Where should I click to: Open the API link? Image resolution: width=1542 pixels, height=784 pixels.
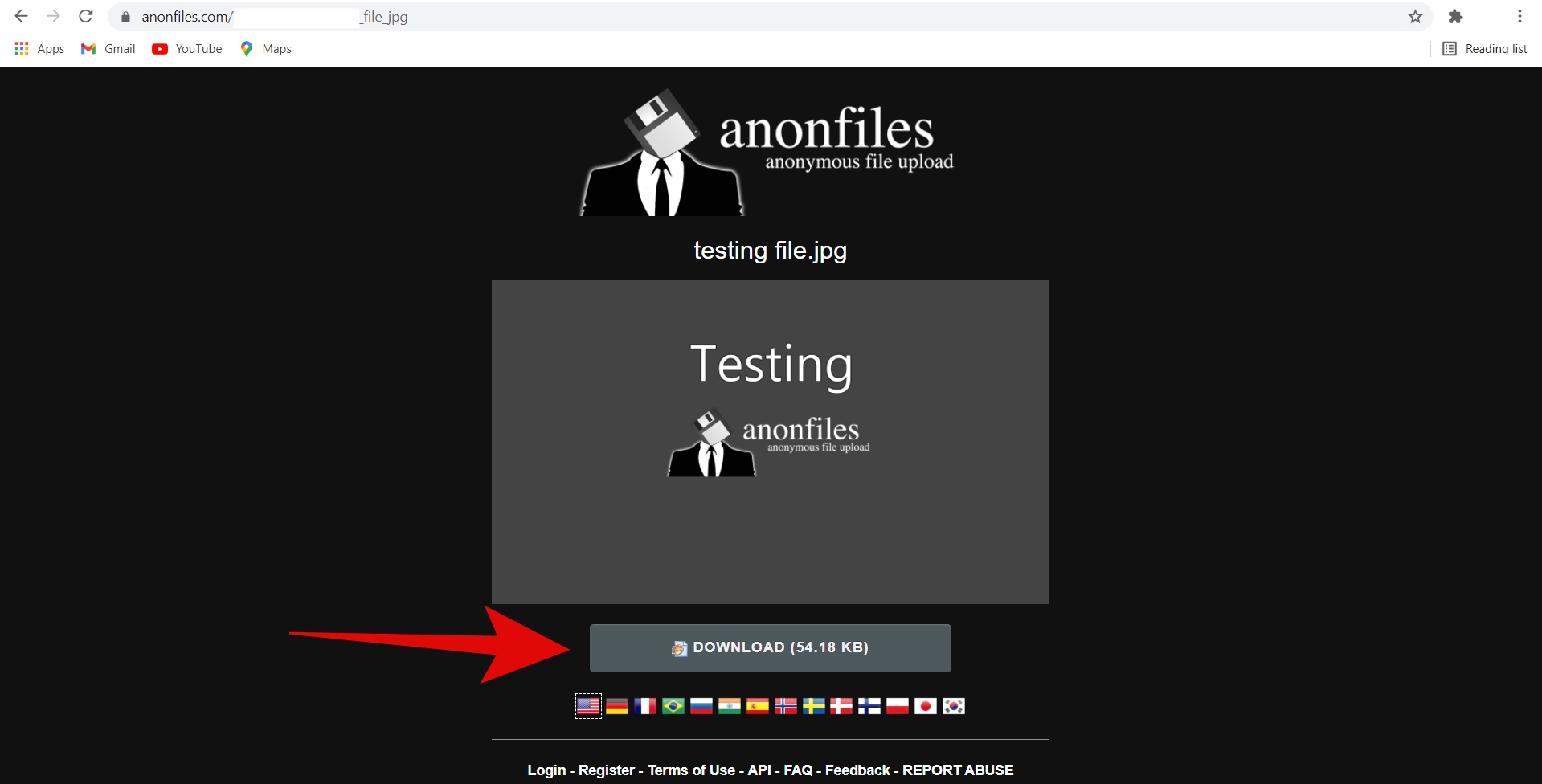(759, 770)
